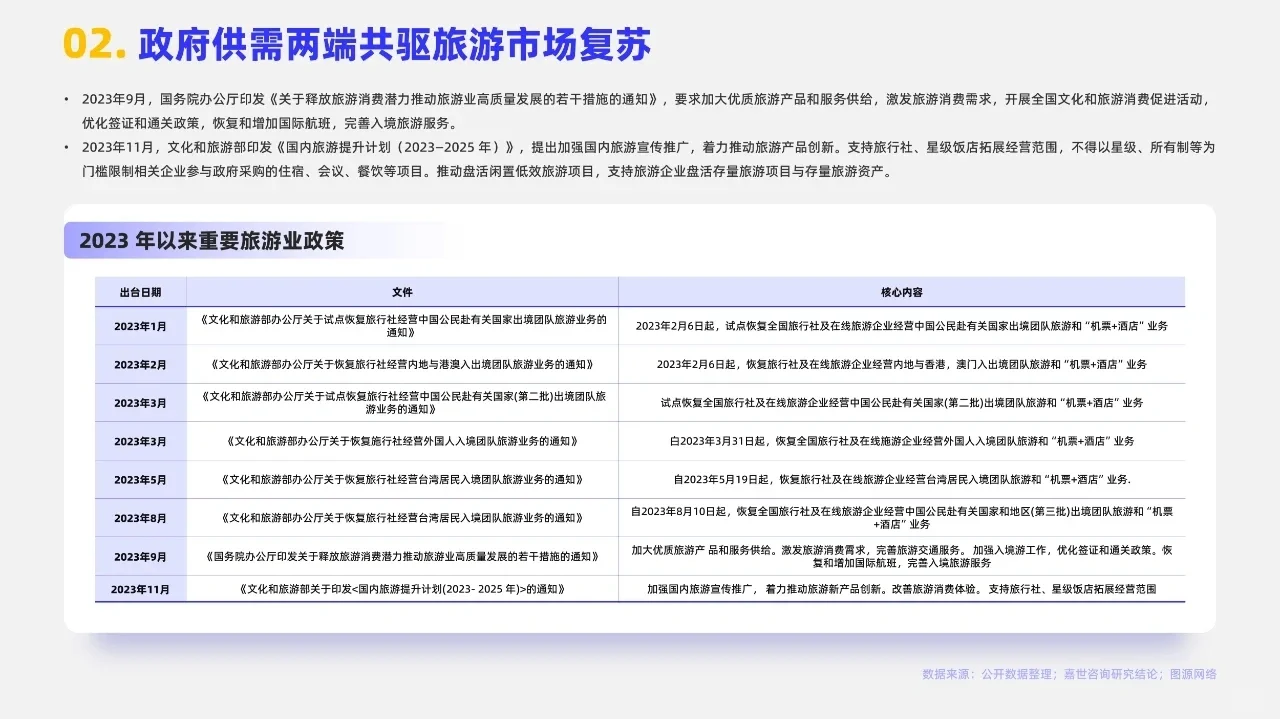
Task: Select the first 2023年3月 row
Action: coord(140,402)
